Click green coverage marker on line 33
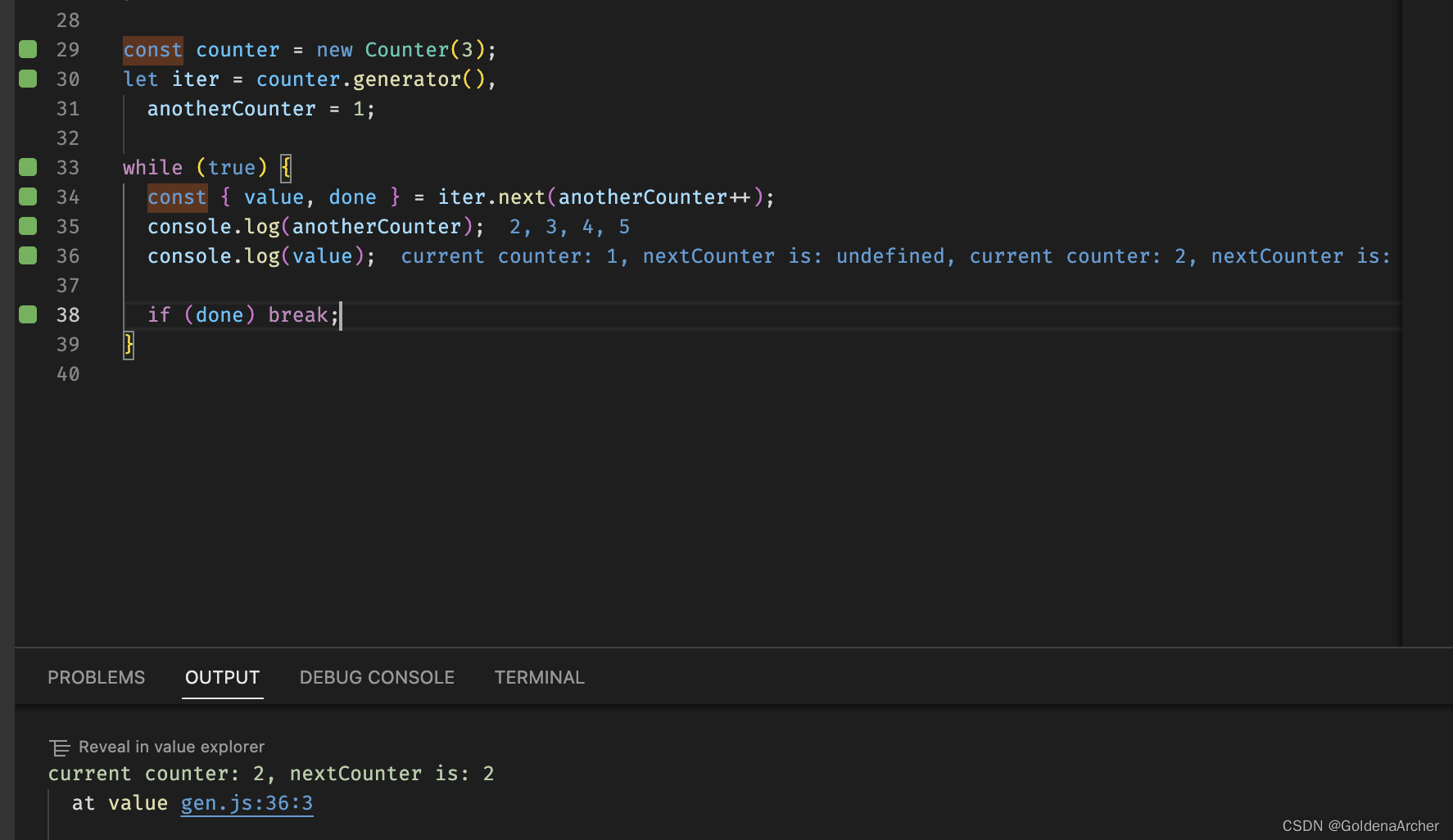1453x840 pixels. (x=28, y=167)
